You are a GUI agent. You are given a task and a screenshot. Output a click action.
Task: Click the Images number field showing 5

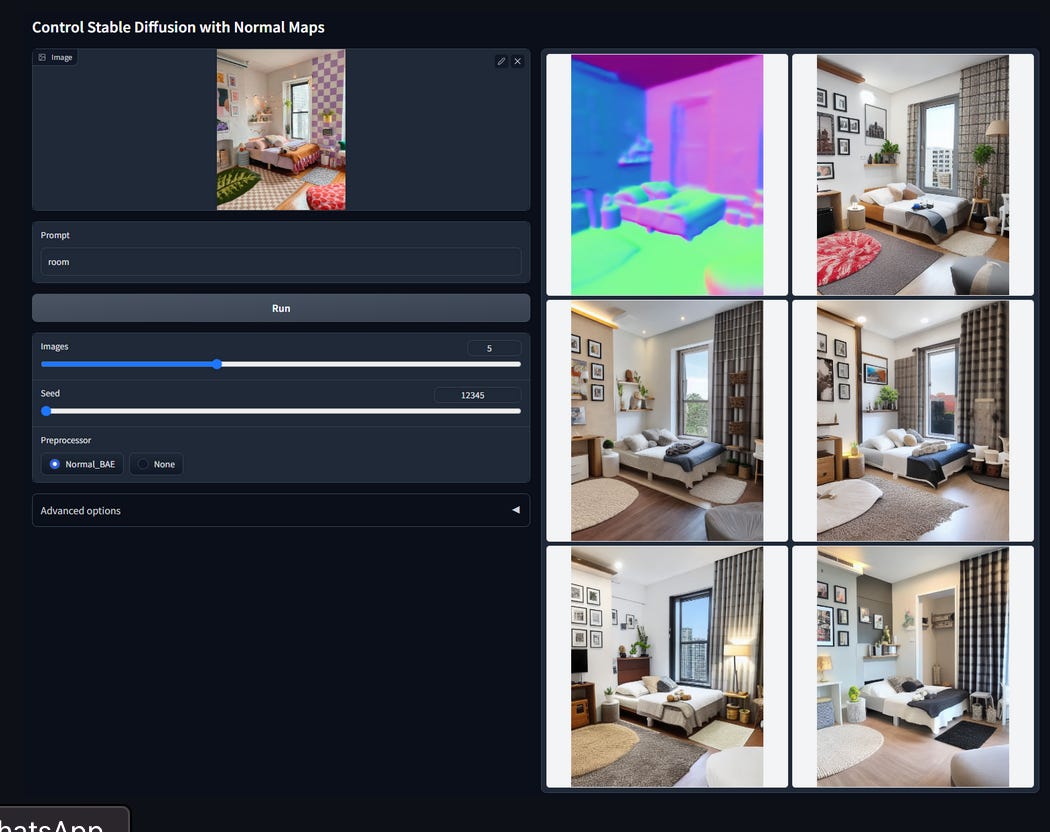coord(494,348)
